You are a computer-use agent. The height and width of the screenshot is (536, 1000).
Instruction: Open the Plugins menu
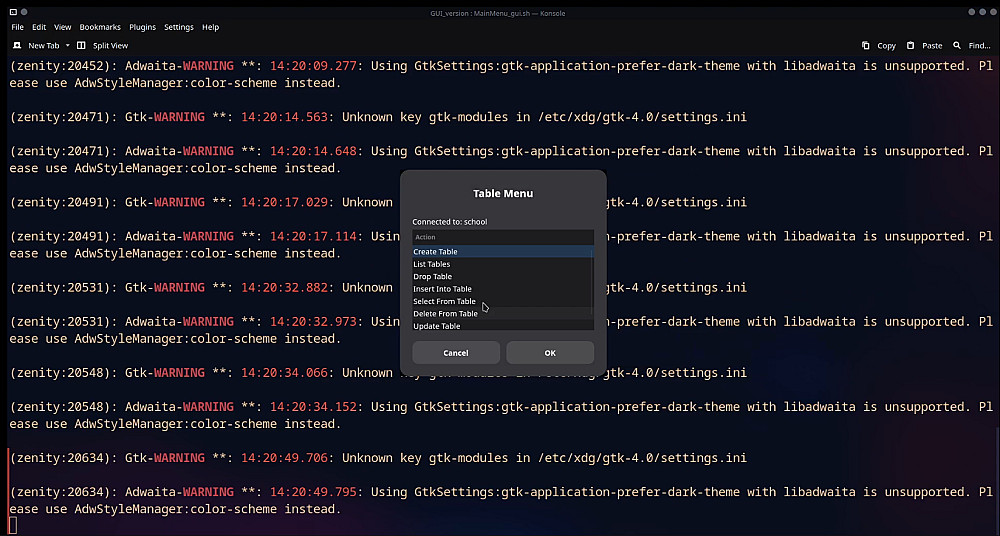[142, 27]
